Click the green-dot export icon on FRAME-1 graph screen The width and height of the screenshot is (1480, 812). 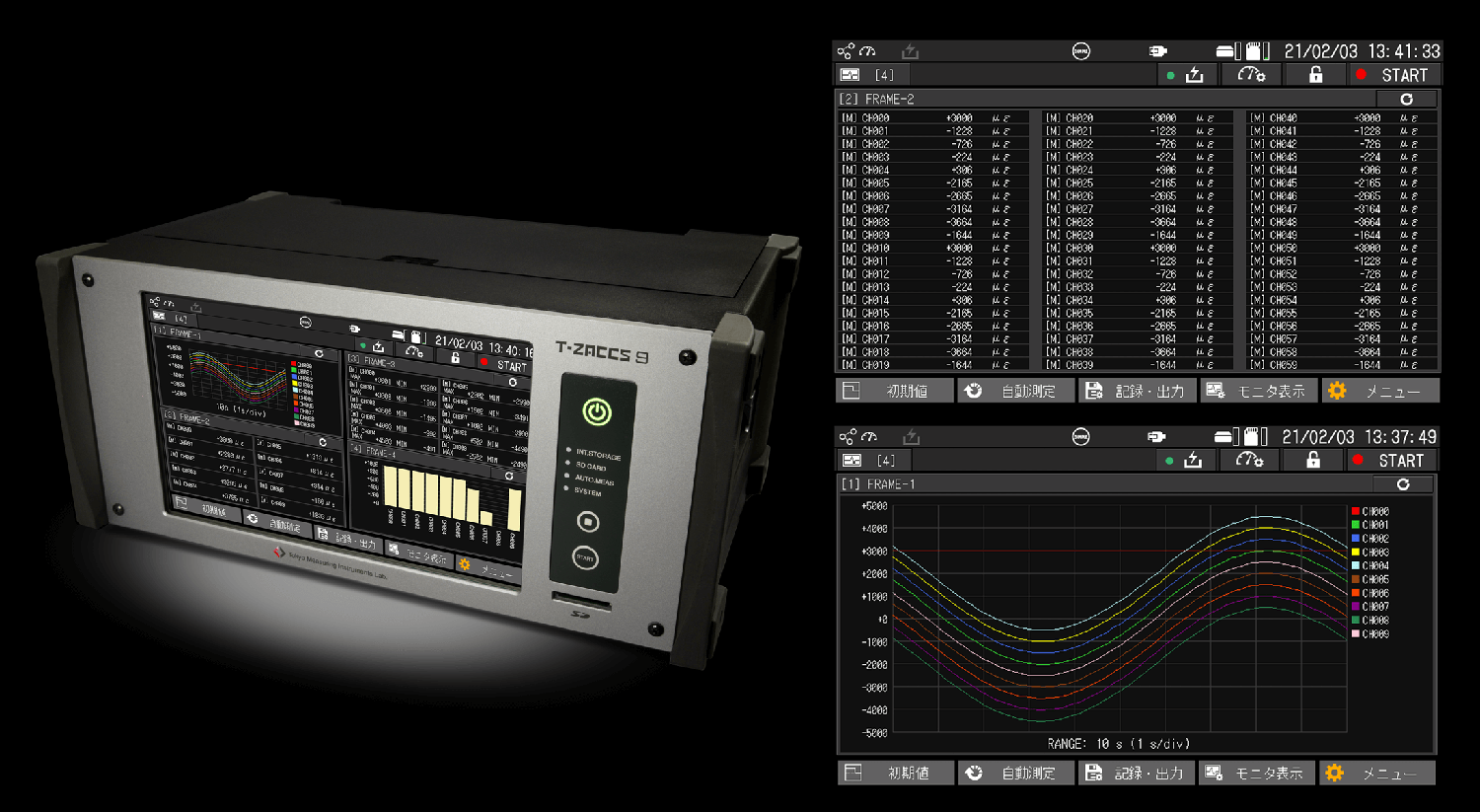coord(1185,461)
